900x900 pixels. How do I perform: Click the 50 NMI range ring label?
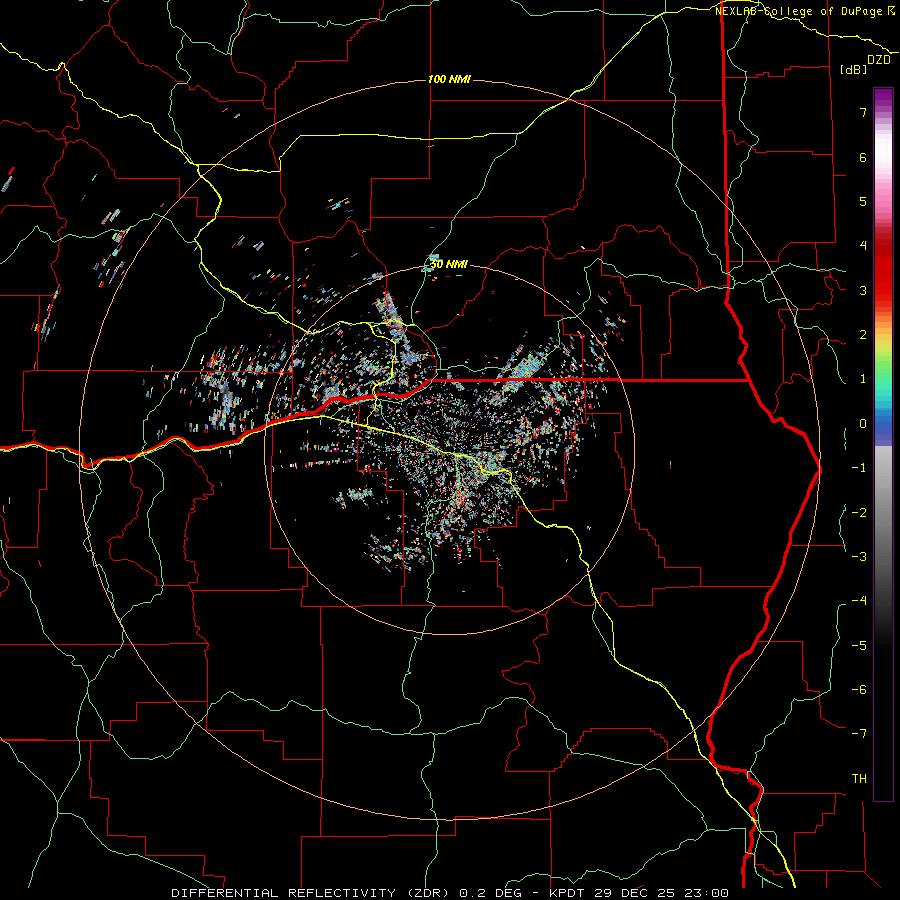(x=449, y=264)
